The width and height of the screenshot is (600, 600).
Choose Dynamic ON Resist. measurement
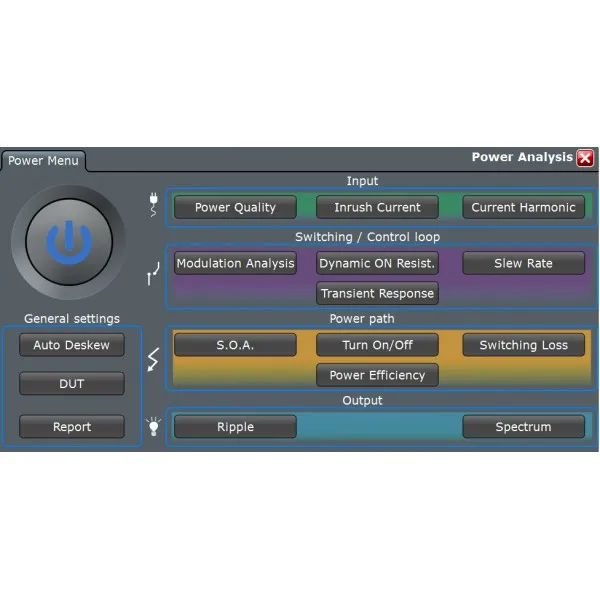(377, 263)
